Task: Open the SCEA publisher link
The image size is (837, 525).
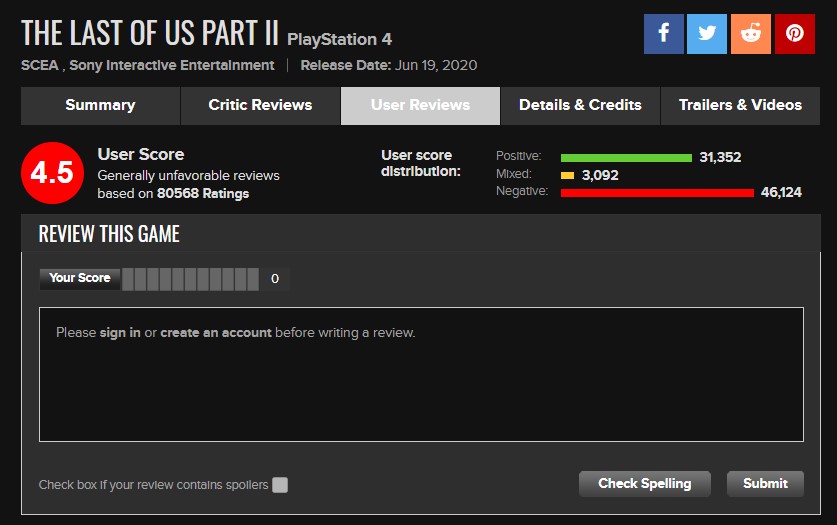Action: click(40, 66)
